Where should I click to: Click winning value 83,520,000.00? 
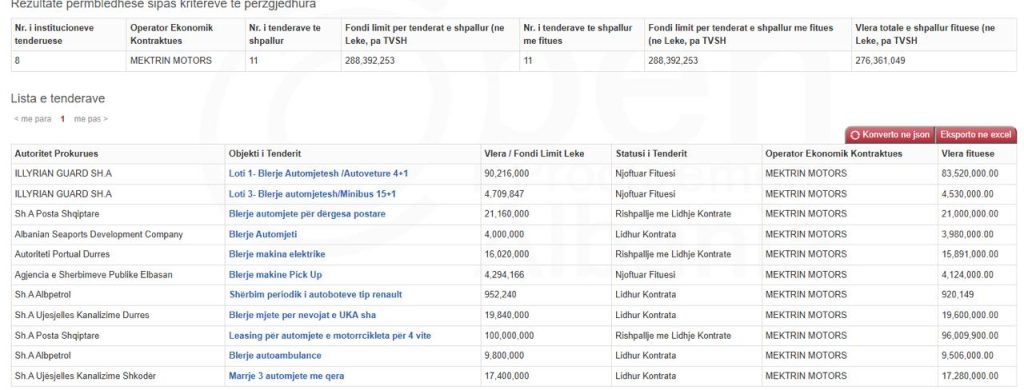pos(970,174)
